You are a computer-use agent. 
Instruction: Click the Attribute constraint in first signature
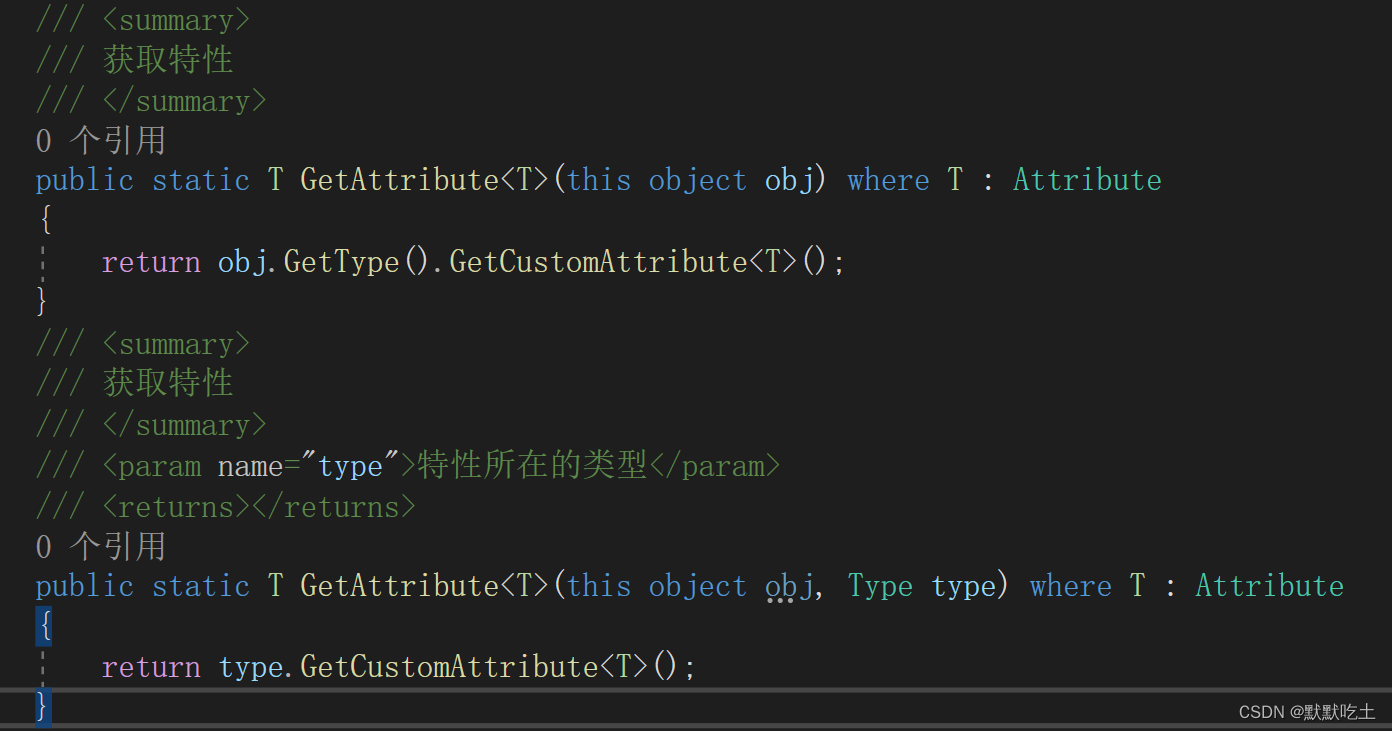coord(1087,179)
